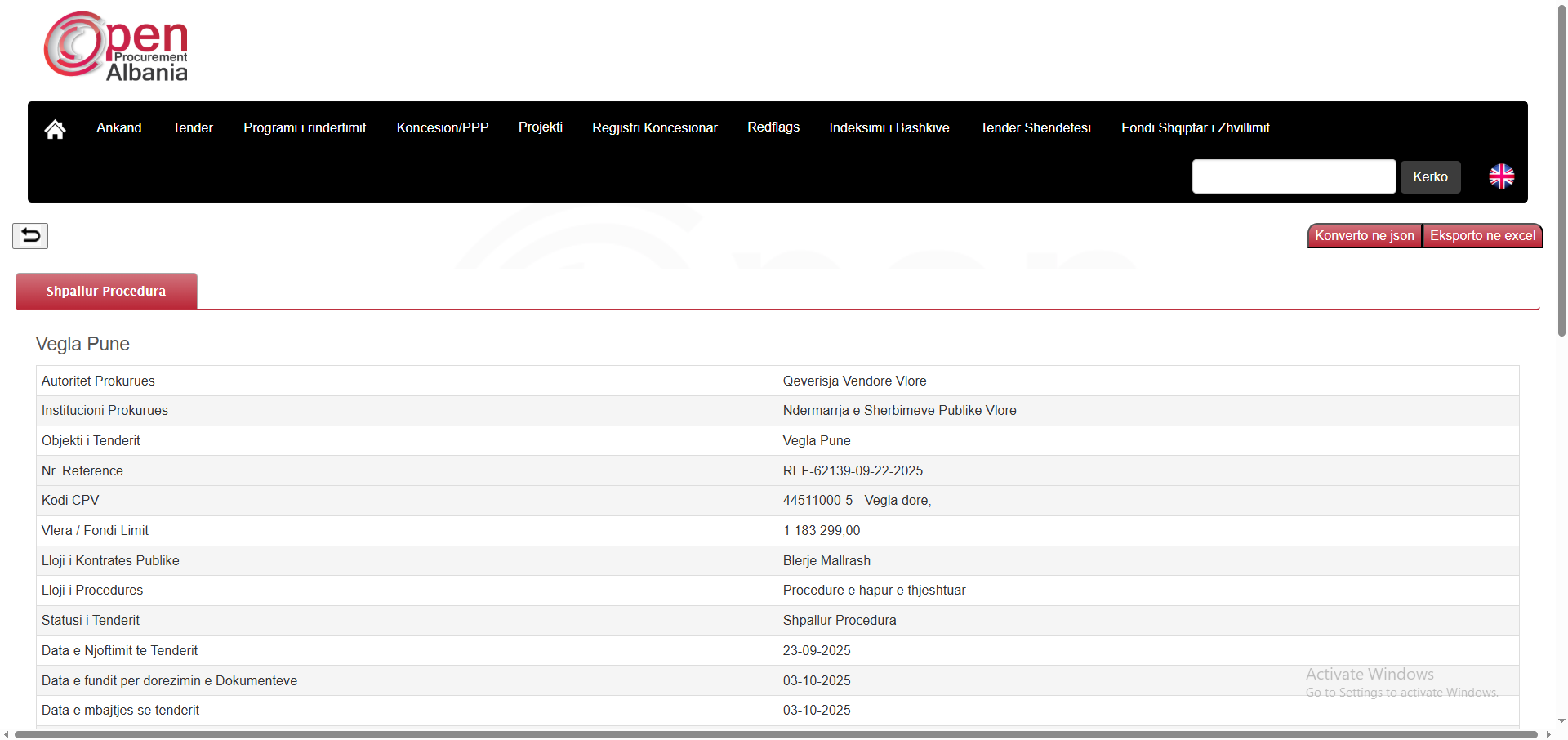Click the home icon in navigation bar
This screenshot has height=740, width=1568.
pos(55,129)
